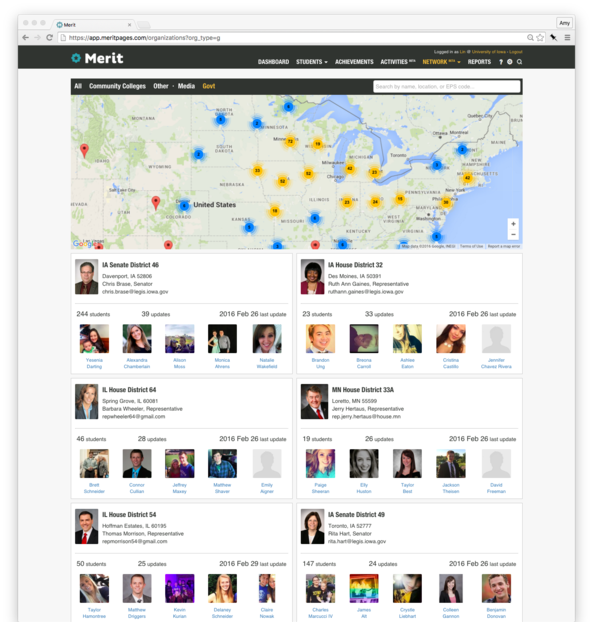Open the settings gear icon in navbar
Image resolution: width=592 pixels, height=622 pixels.
pos(510,62)
